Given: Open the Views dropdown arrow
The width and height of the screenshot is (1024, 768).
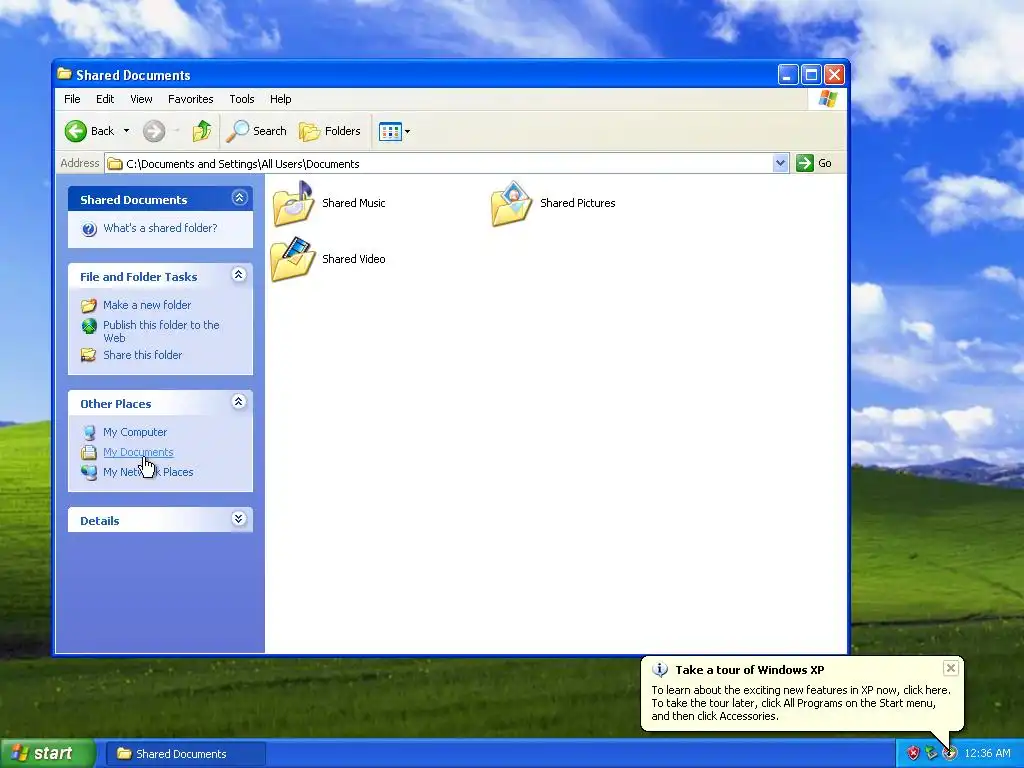Looking at the screenshot, I should click(408, 131).
